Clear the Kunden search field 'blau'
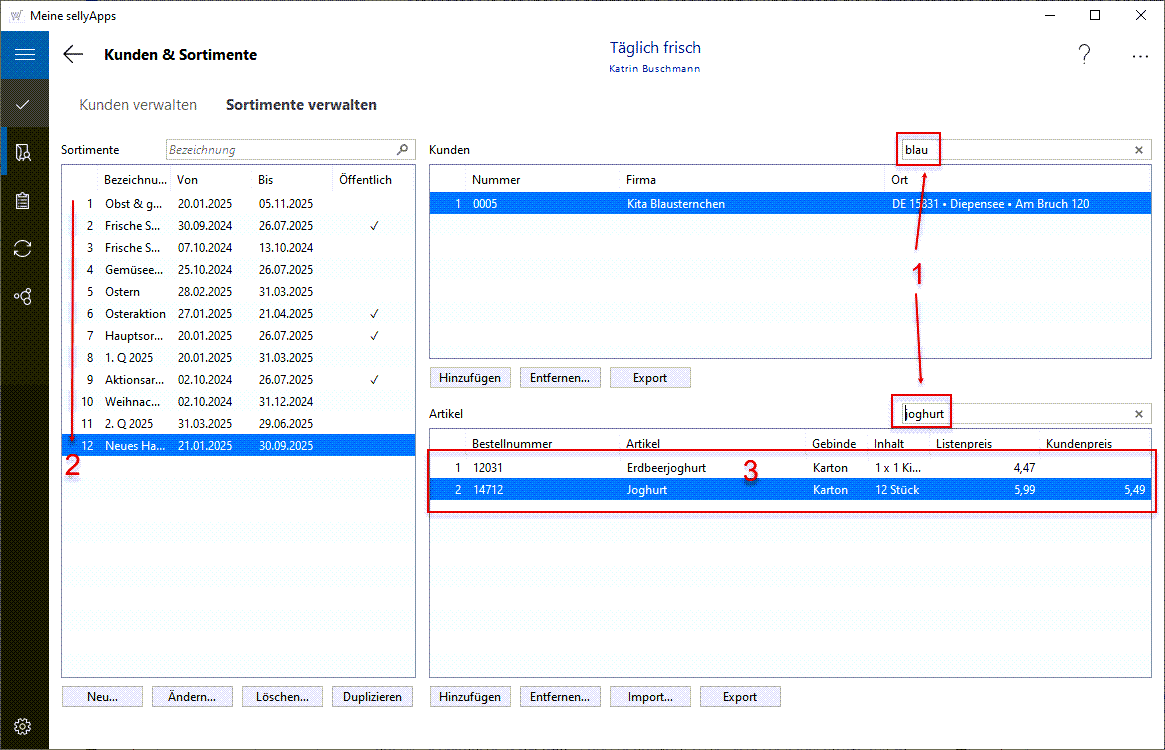 tap(1138, 150)
